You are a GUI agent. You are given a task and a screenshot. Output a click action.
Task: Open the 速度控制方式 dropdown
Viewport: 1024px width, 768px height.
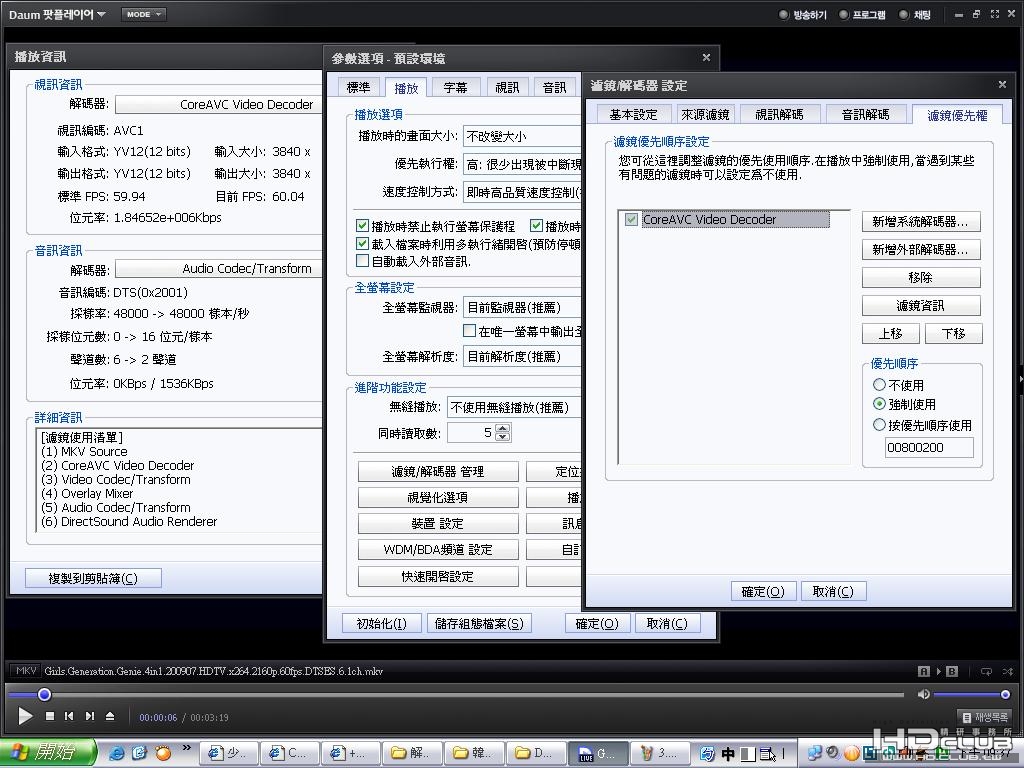(x=522, y=192)
